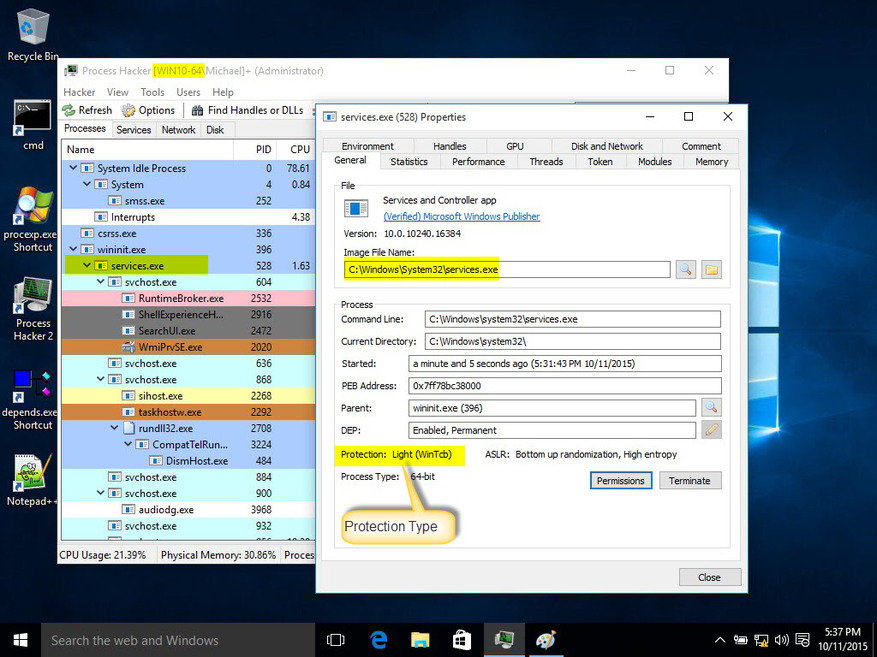
Task: Switch to the Disk tab in Process Hacker
Action: click(x=215, y=130)
